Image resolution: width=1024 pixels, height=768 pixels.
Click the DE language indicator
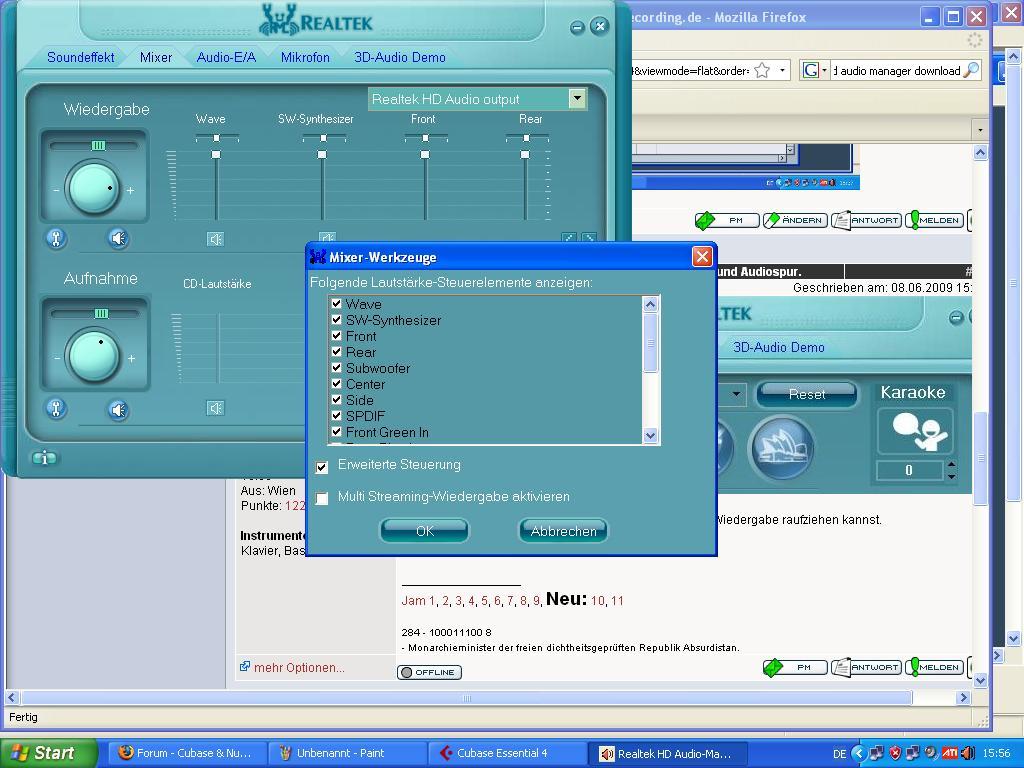840,754
